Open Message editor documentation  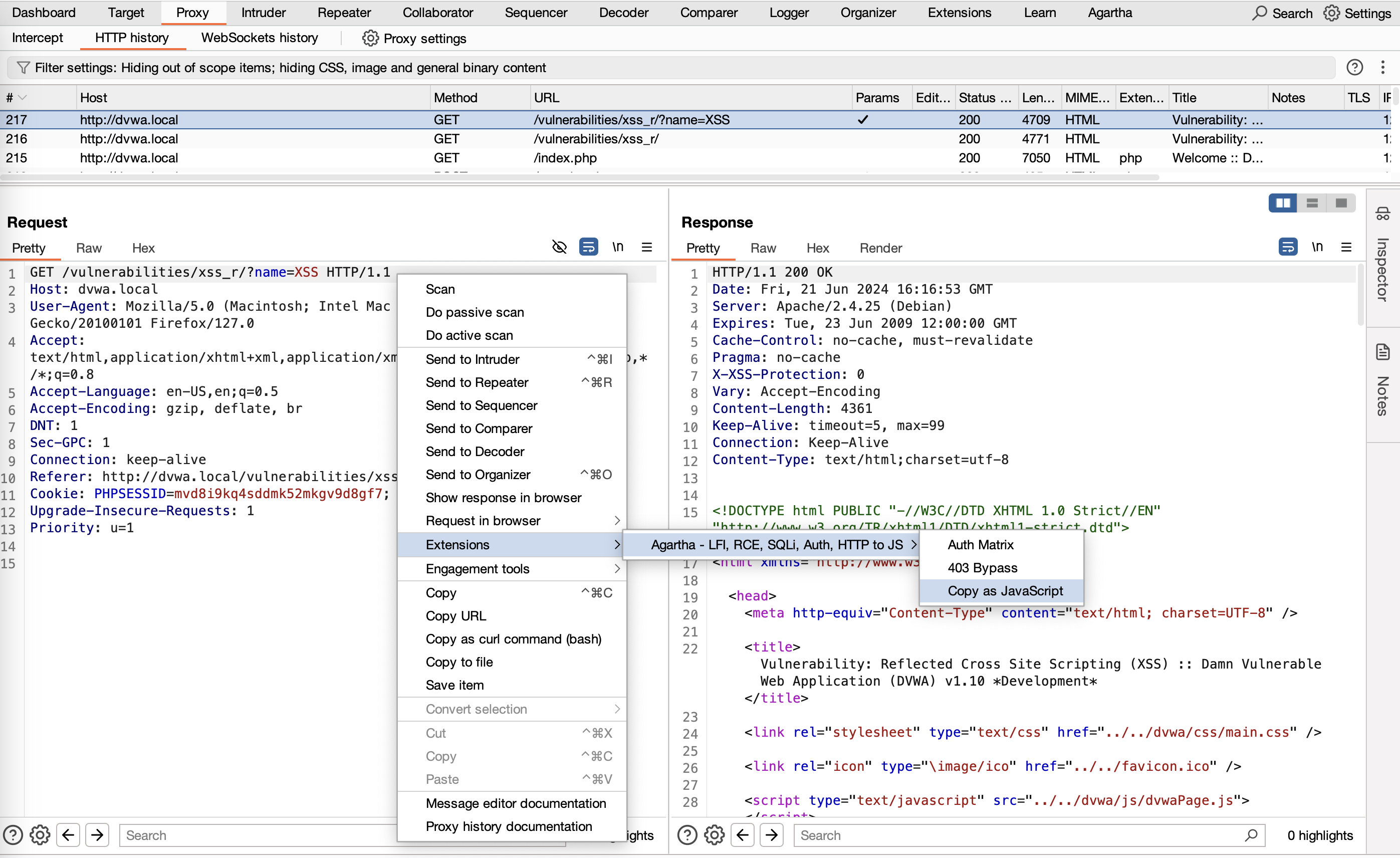[x=512, y=803]
